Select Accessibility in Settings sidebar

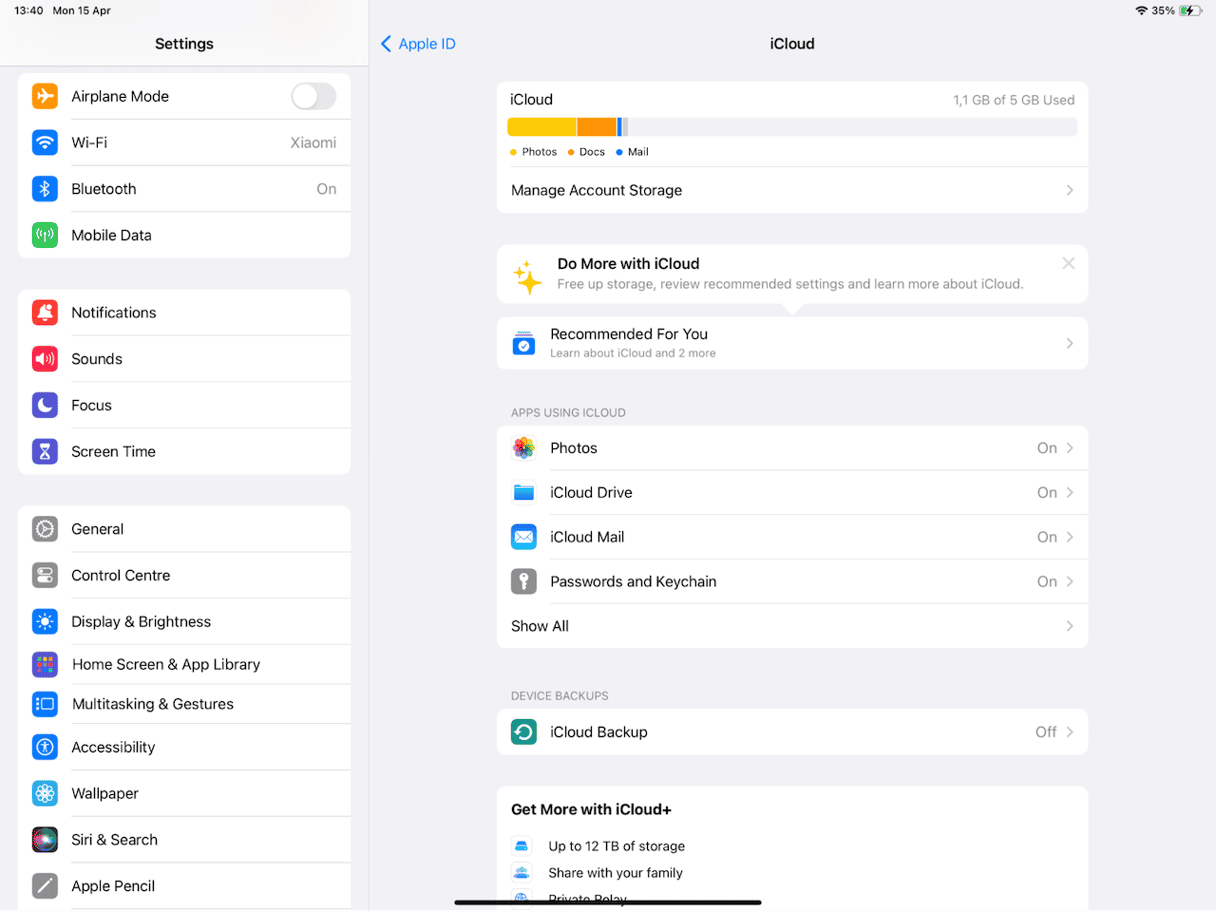[x=184, y=747]
